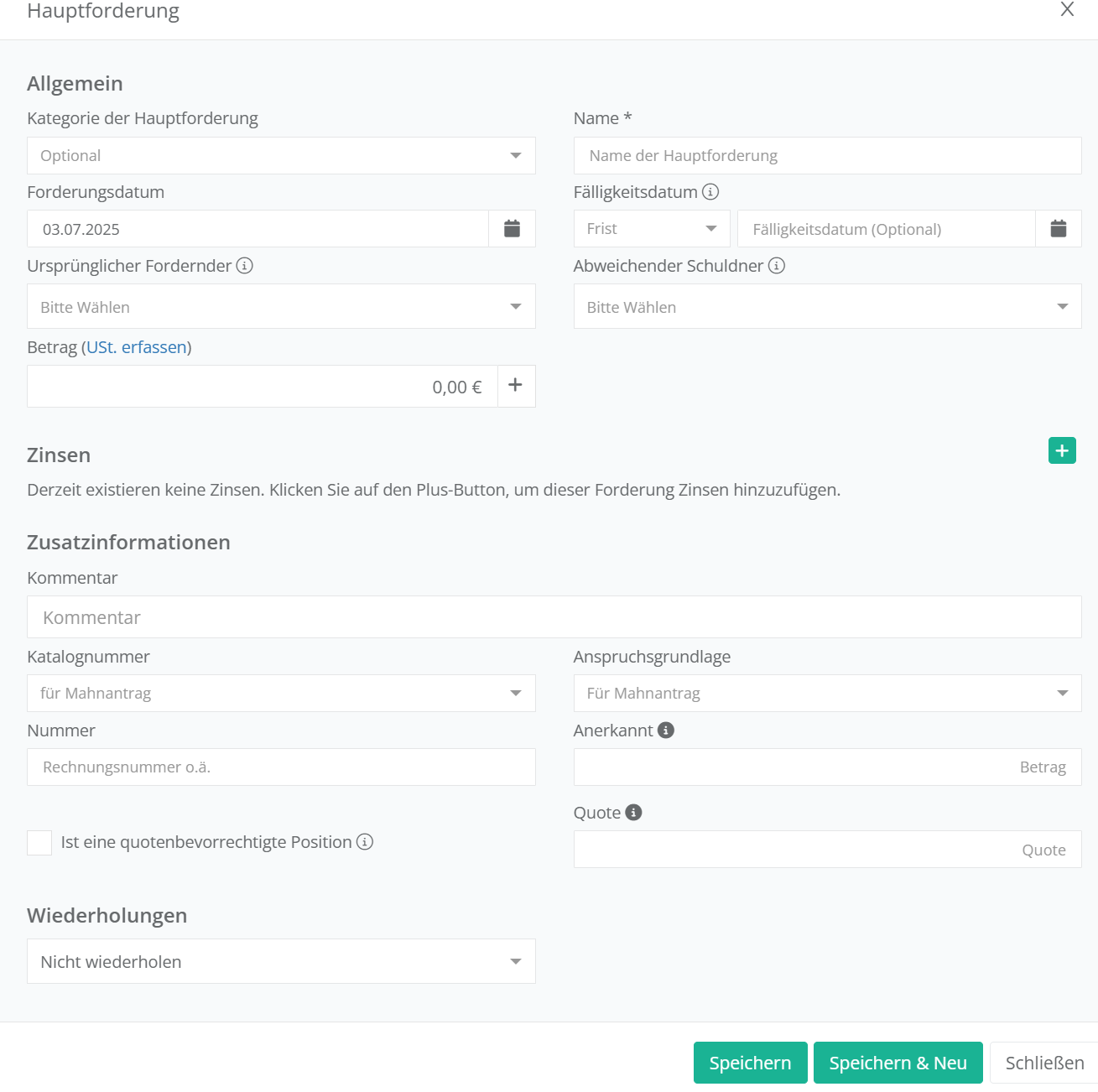Open the Wiederholungen dropdown

tap(281, 961)
